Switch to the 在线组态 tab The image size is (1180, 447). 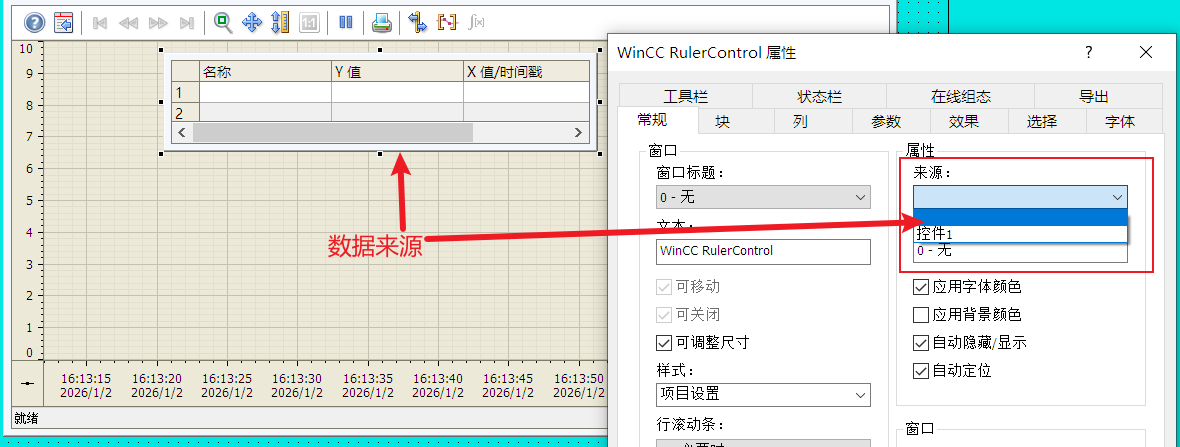click(960, 97)
